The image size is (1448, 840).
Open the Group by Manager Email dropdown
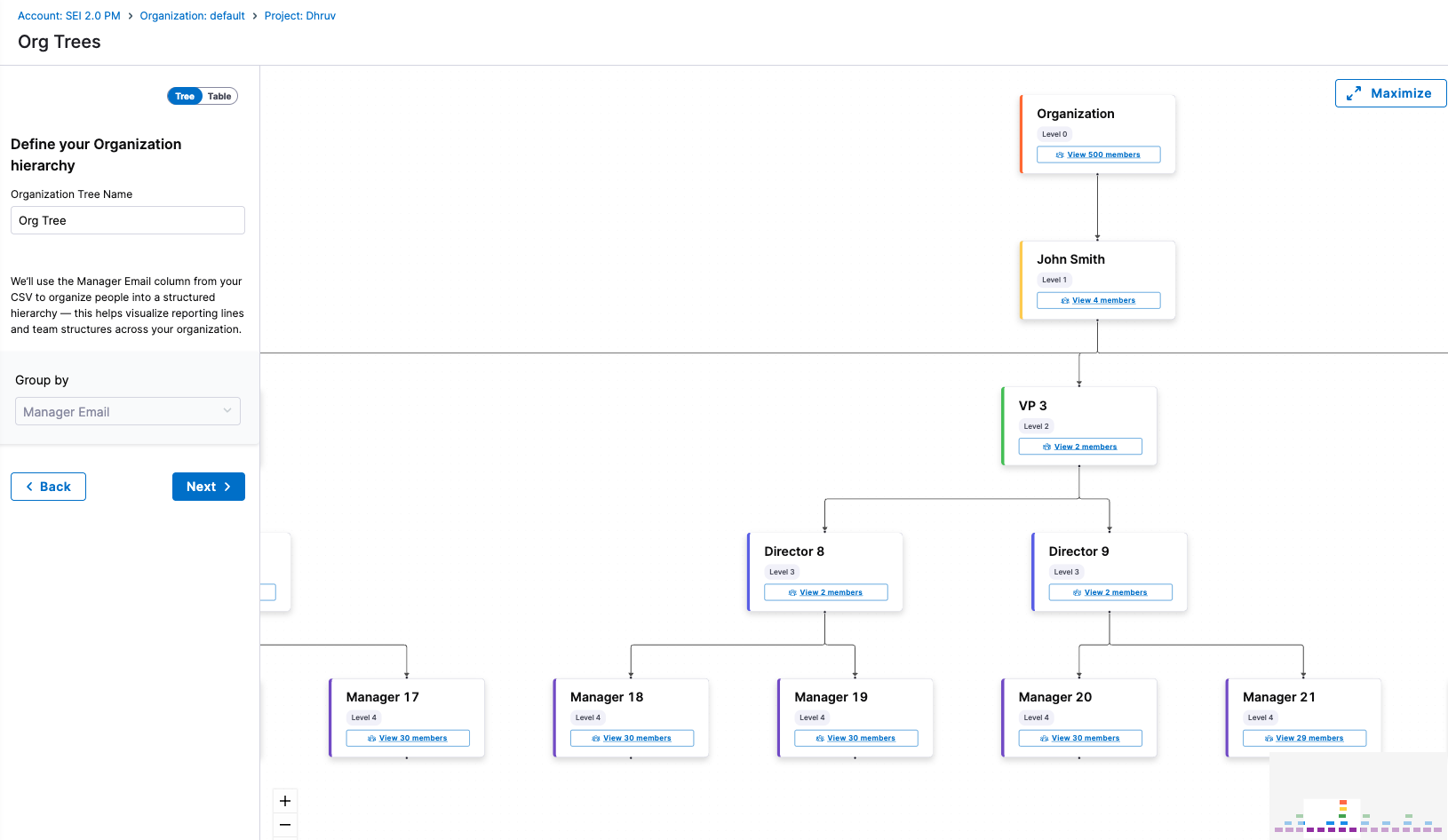point(127,412)
